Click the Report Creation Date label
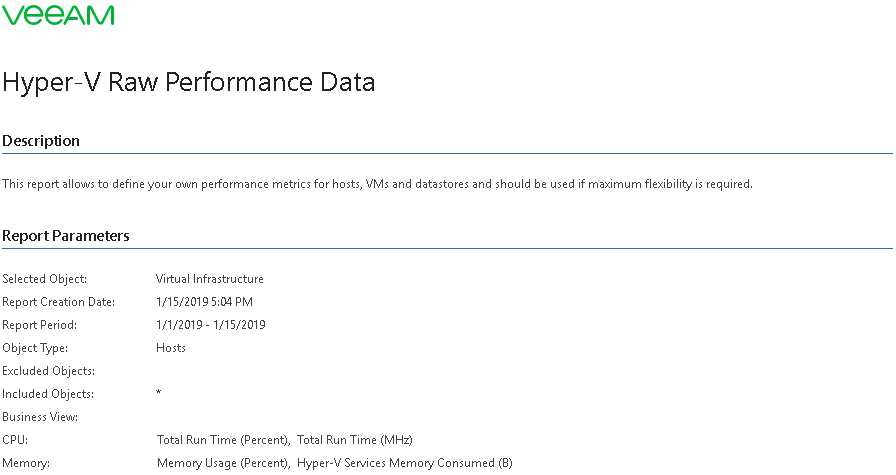The height and width of the screenshot is (475, 896). pos(59,302)
